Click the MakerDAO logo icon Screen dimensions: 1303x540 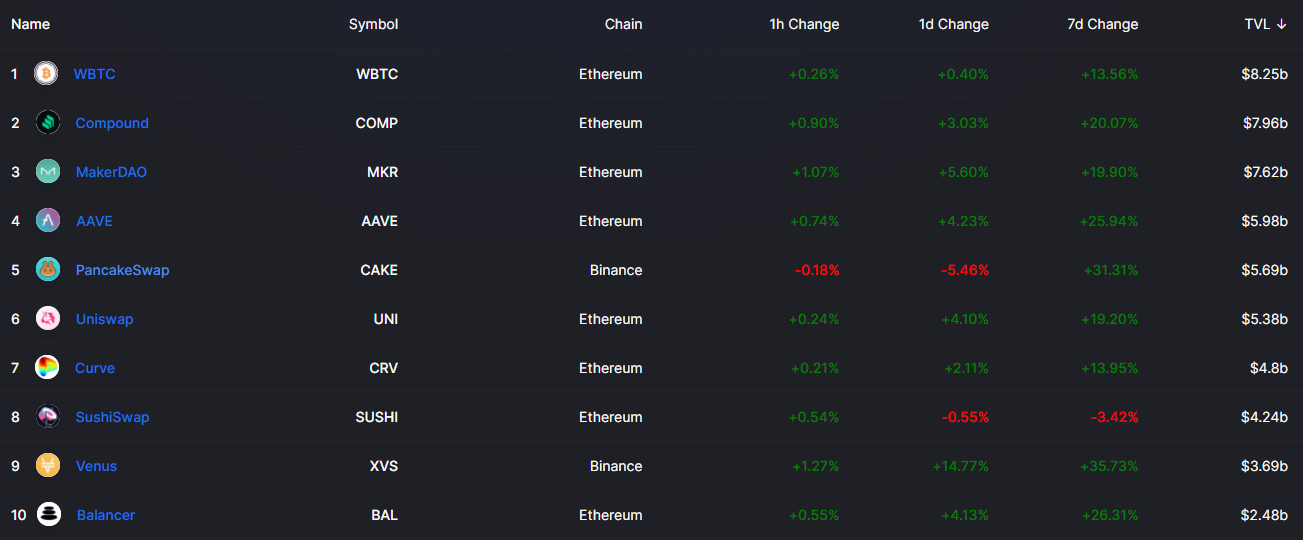pos(48,171)
